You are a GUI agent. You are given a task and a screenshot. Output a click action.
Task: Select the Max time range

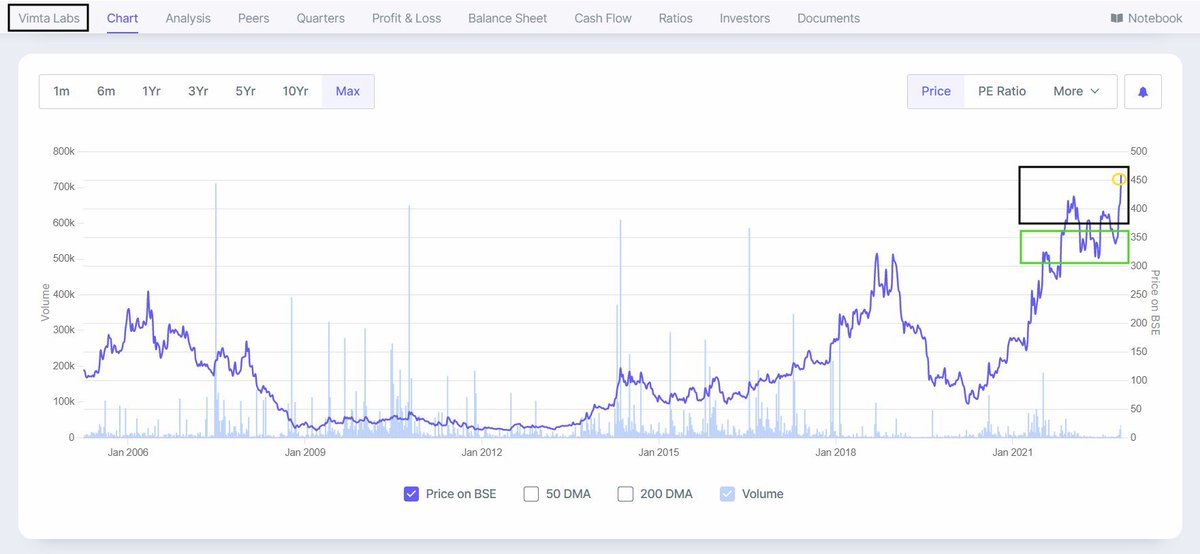pos(348,91)
